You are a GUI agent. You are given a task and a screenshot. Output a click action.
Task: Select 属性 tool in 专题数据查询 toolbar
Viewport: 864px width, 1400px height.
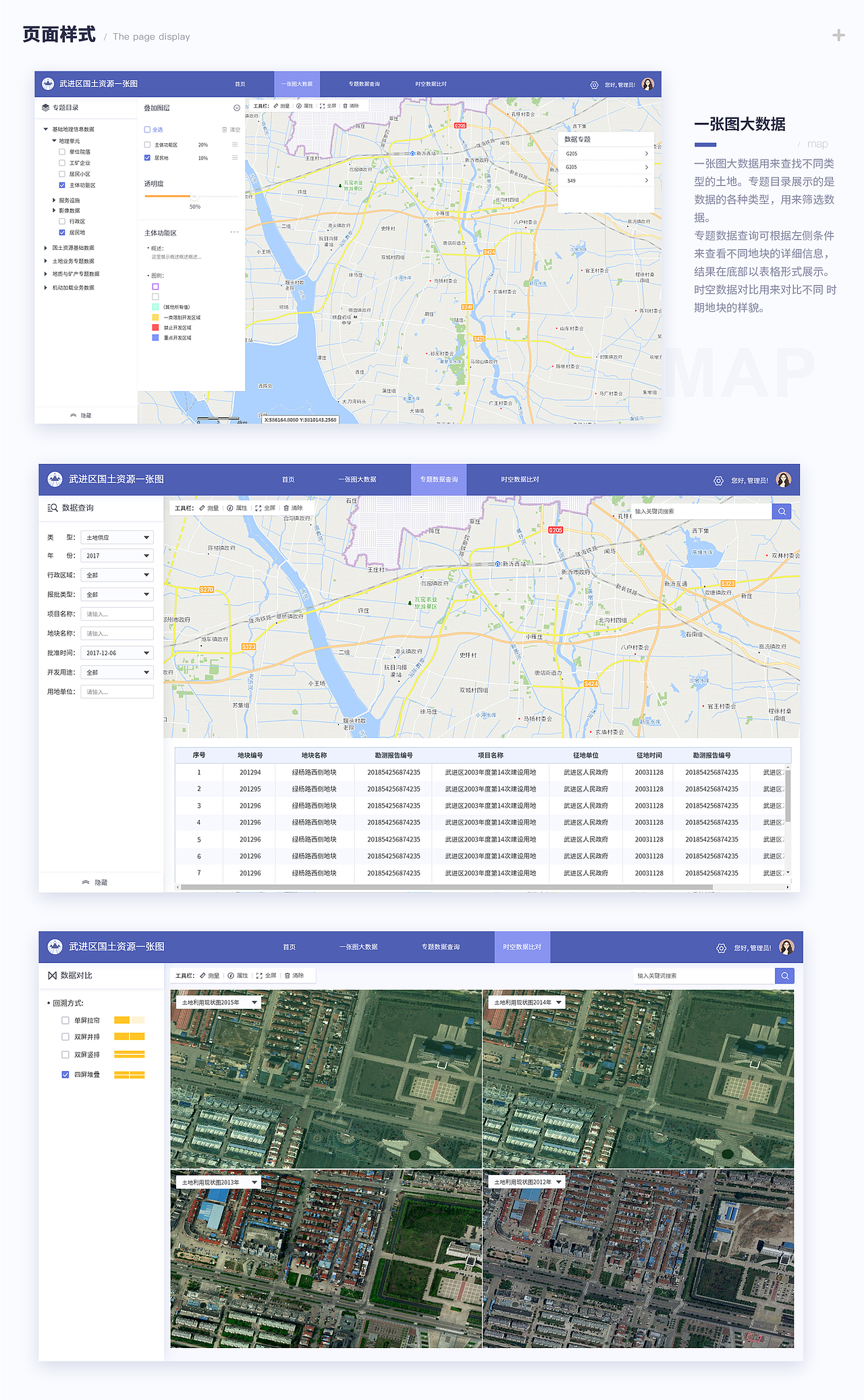(238, 508)
